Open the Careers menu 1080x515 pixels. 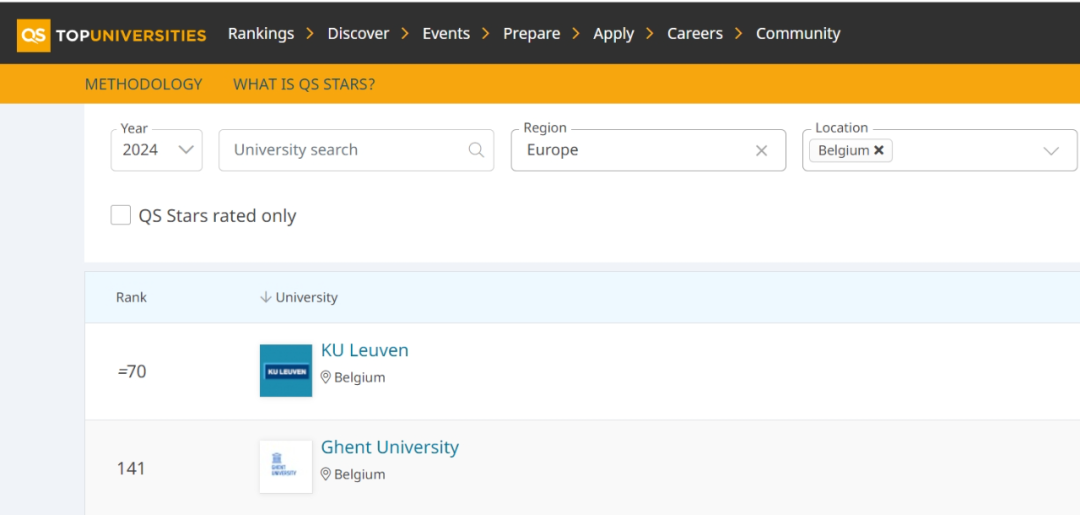695,34
